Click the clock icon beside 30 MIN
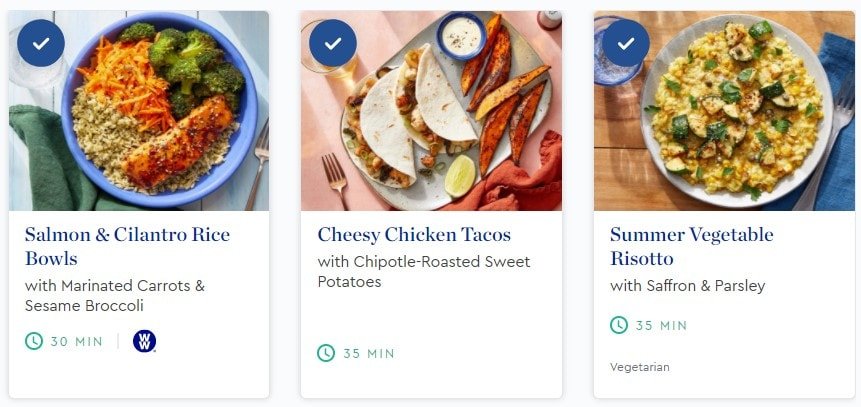Viewport: 861px width, 407px height. pyautogui.click(x=34, y=342)
